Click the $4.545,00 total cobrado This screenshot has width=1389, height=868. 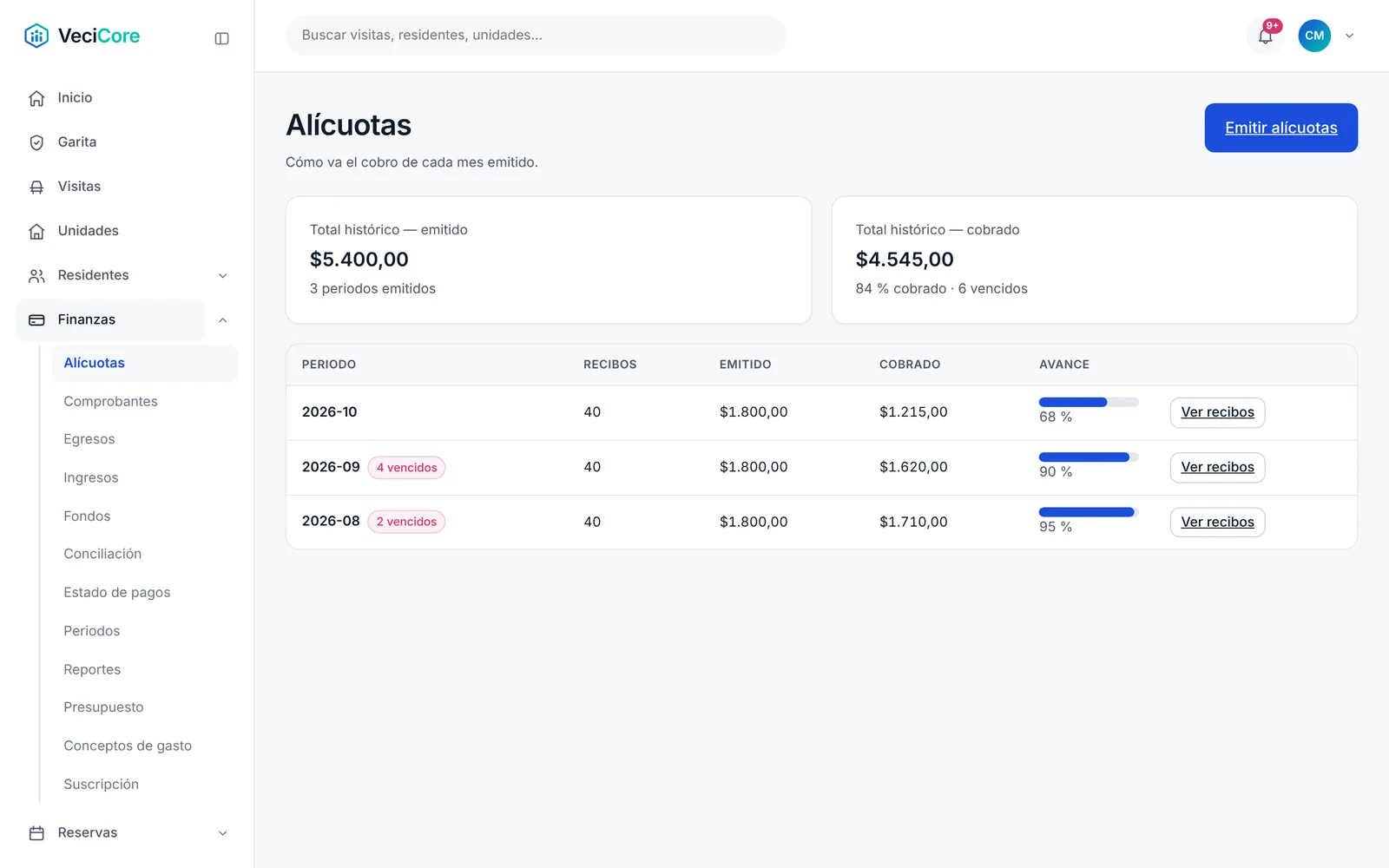coord(905,260)
